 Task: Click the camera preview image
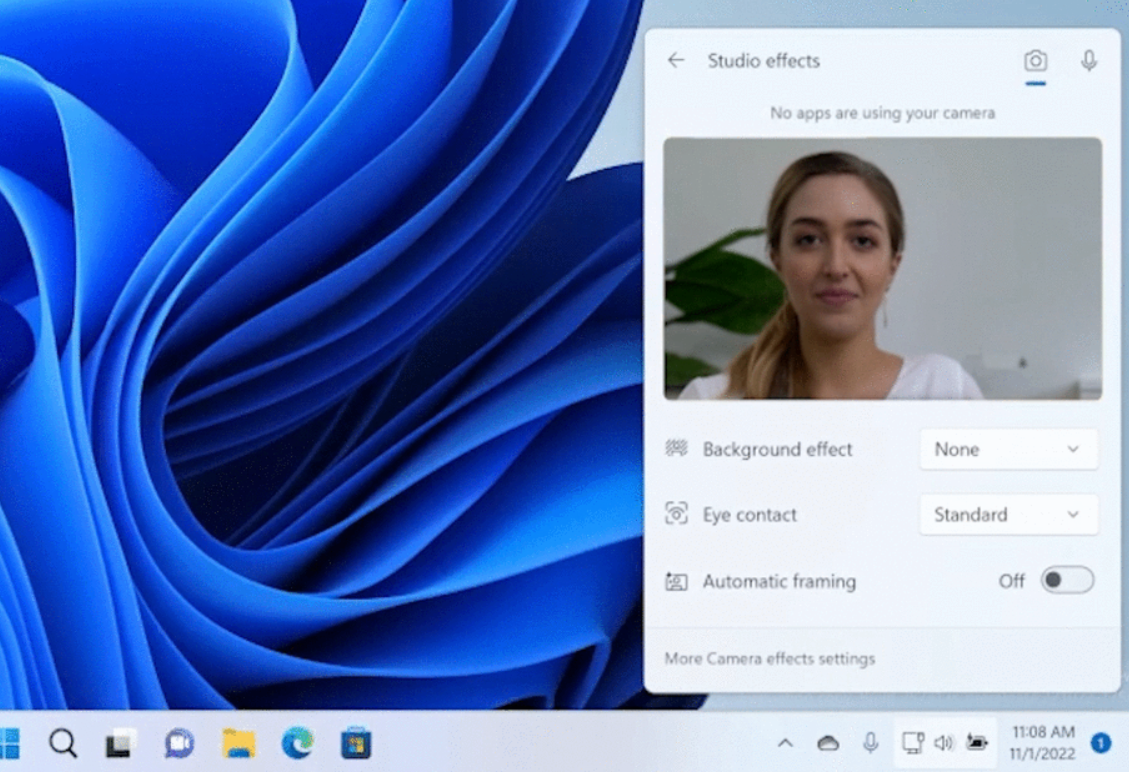[882, 269]
